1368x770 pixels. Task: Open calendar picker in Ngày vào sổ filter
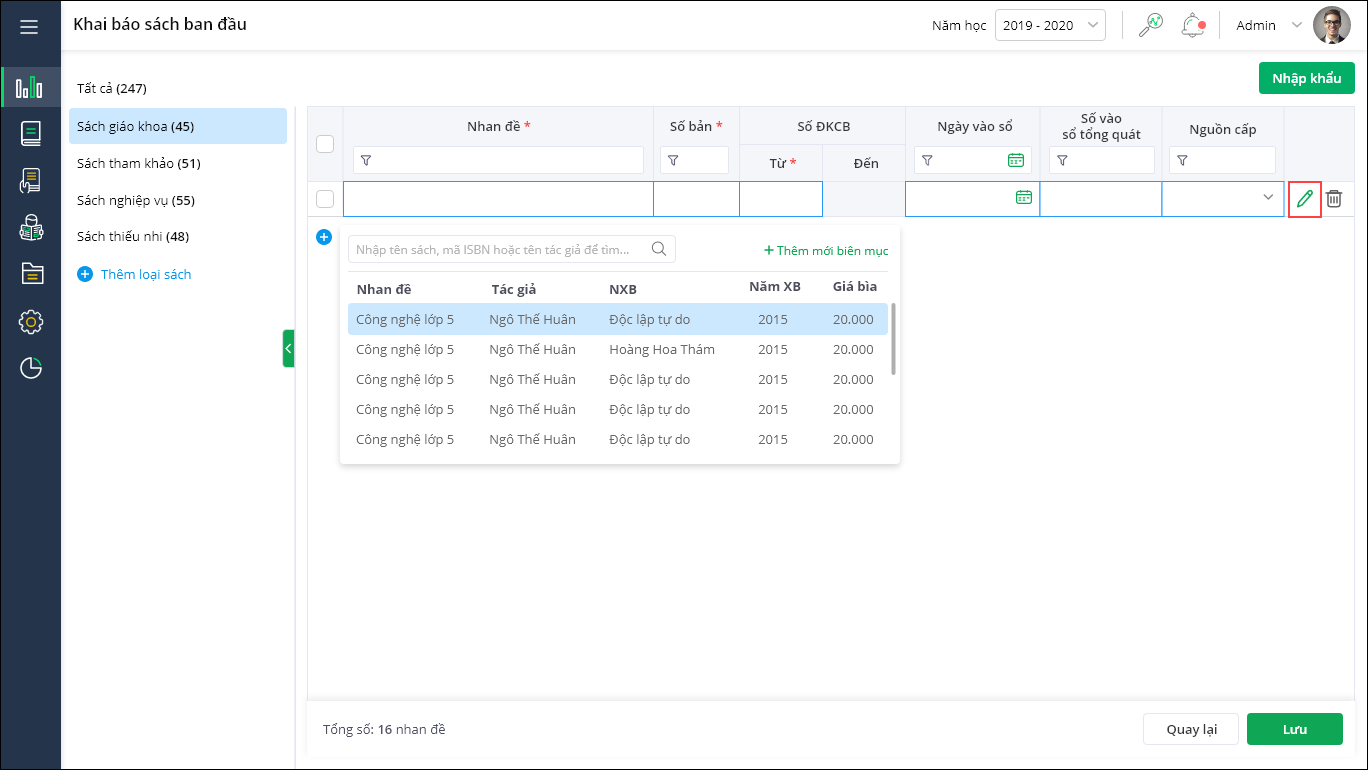tap(1015, 160)
